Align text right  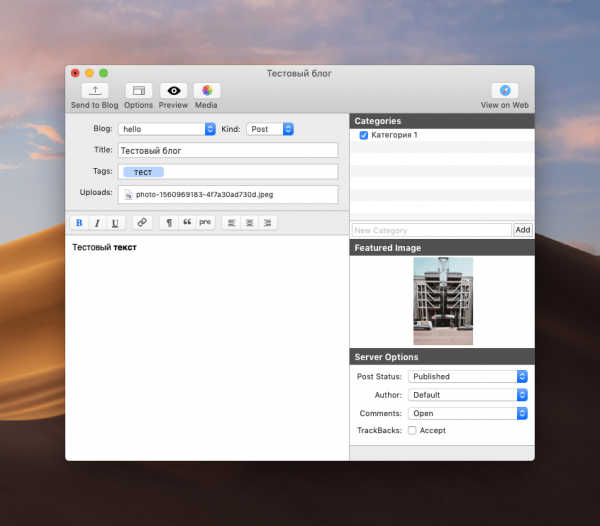pyautogui.click(x=267, y=223)
